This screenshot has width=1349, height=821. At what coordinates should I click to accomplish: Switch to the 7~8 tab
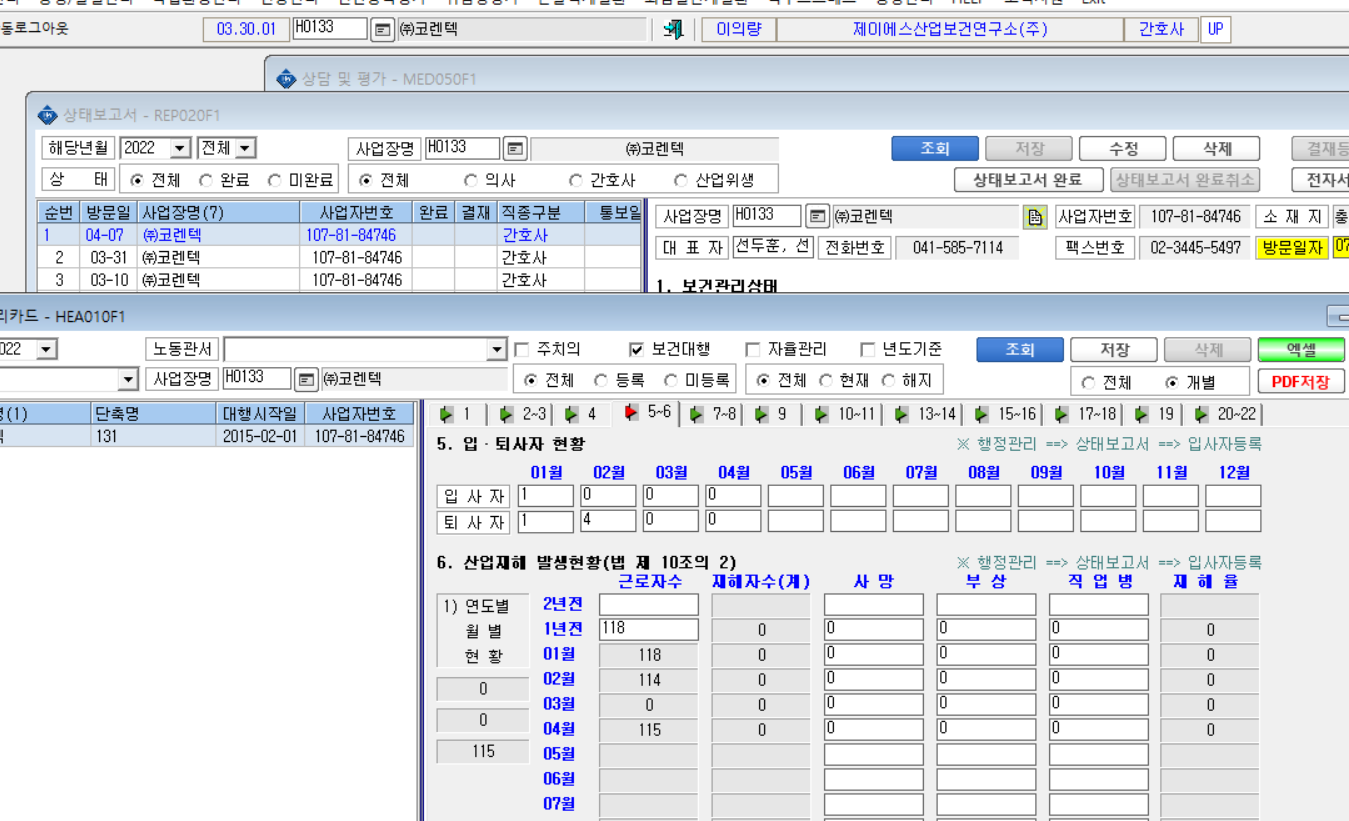click(715, 414)
